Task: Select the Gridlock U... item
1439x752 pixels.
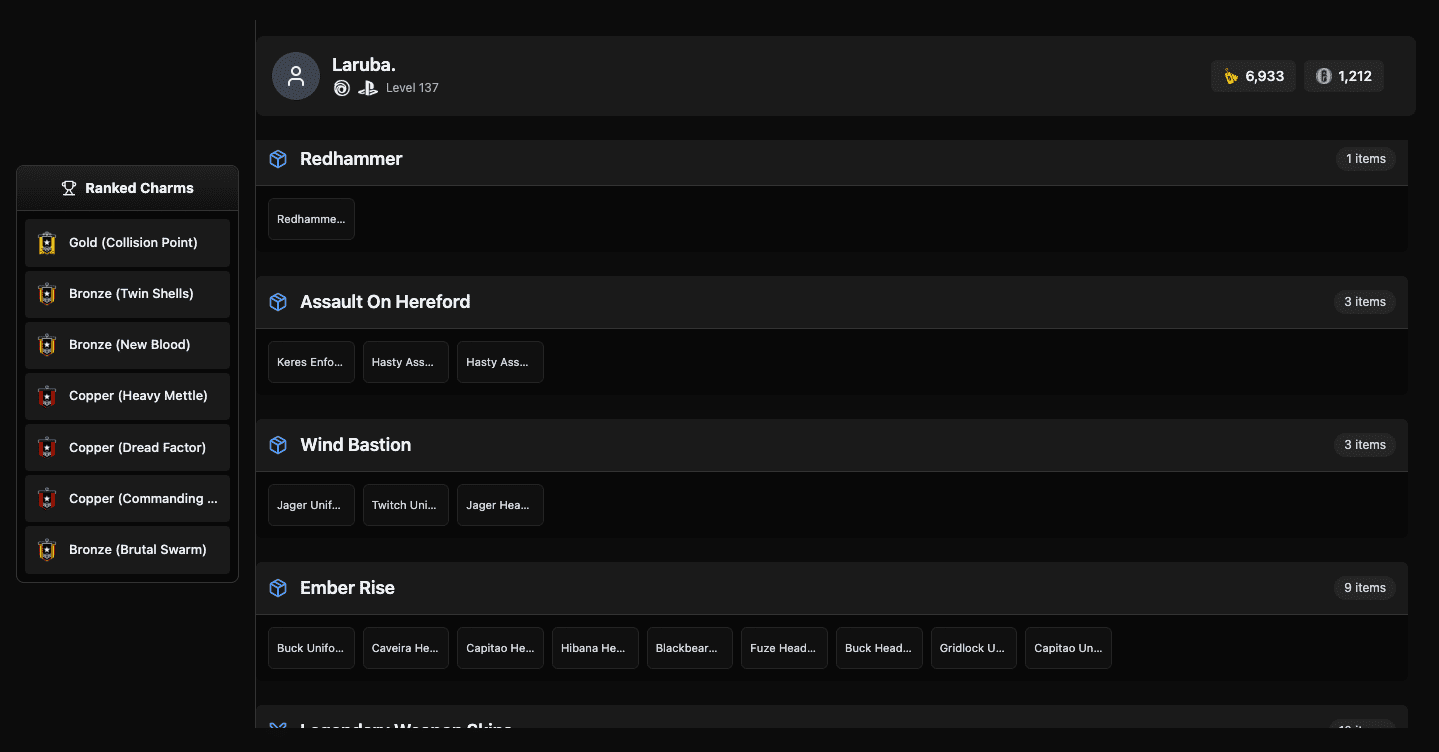Action: (973, 648)
